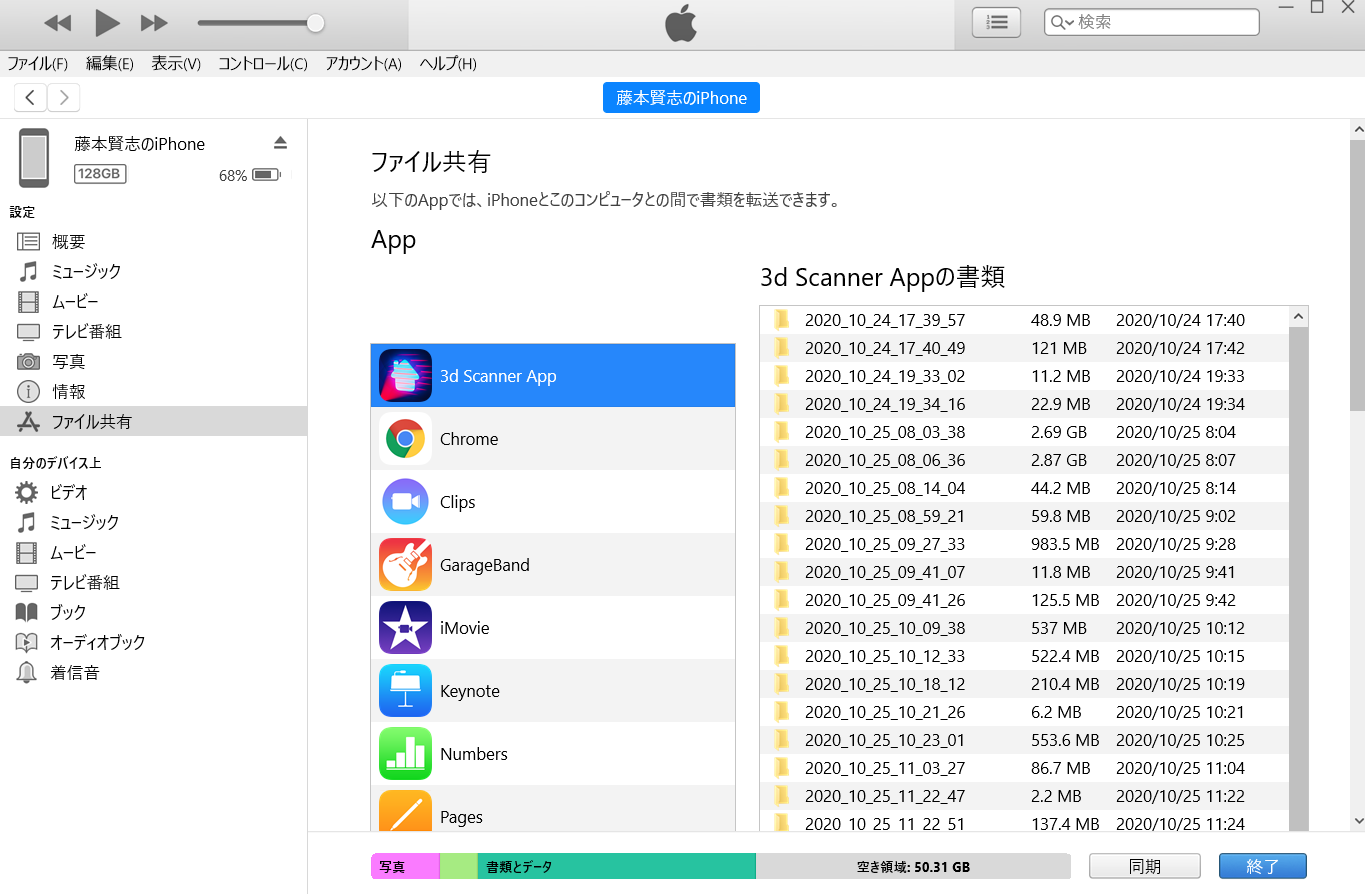Click the iPhone device icon in sidebar
This screenshot has width=1365, height=894.
[x=34, y=158]
